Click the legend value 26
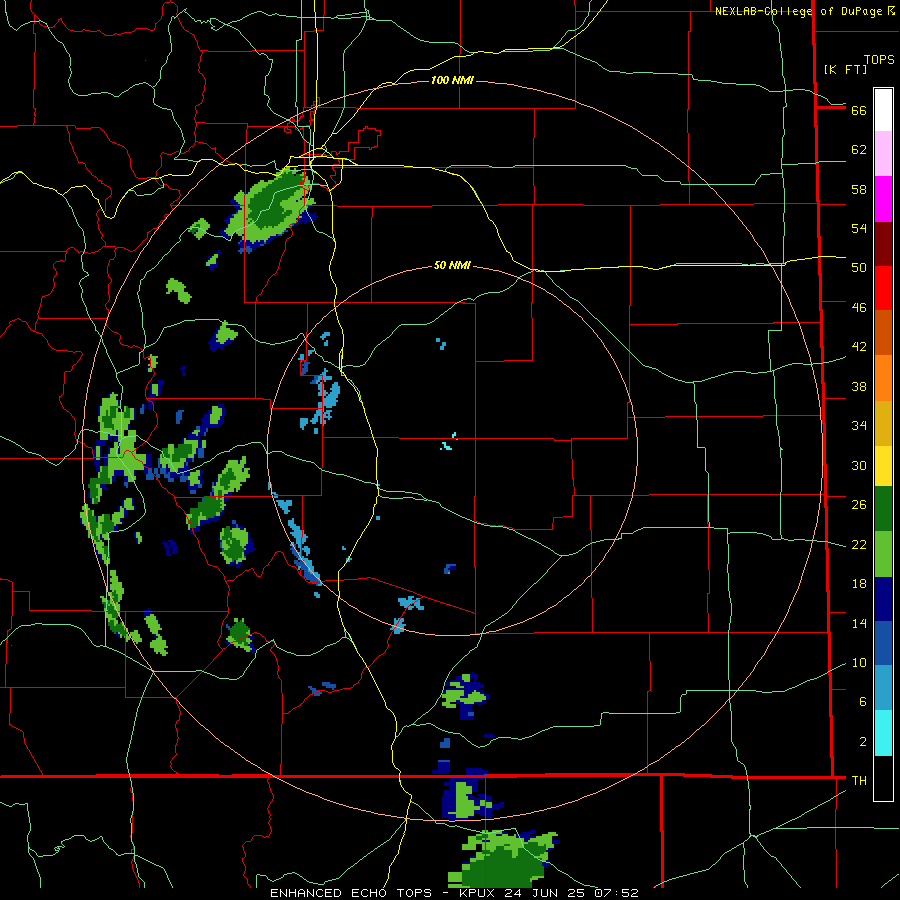This screenshot has width=900, height=900. [x=859, y=505]
